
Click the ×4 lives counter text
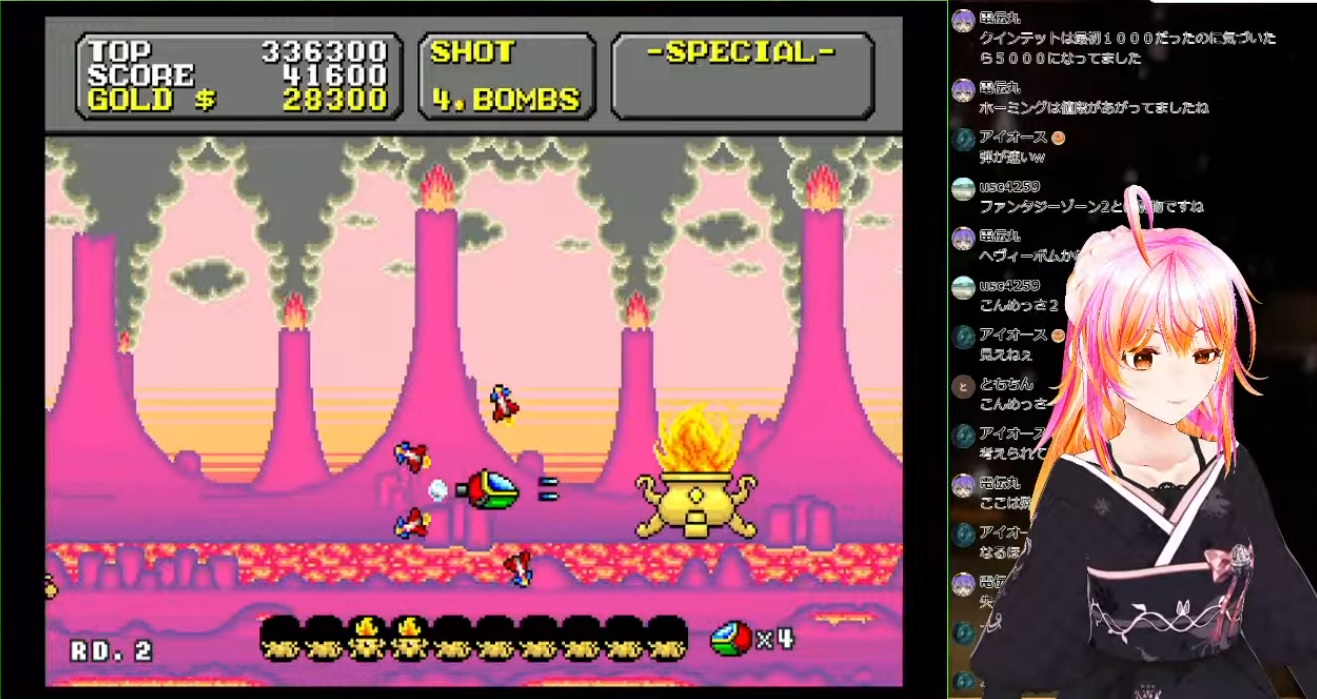(x=775, y=638)
